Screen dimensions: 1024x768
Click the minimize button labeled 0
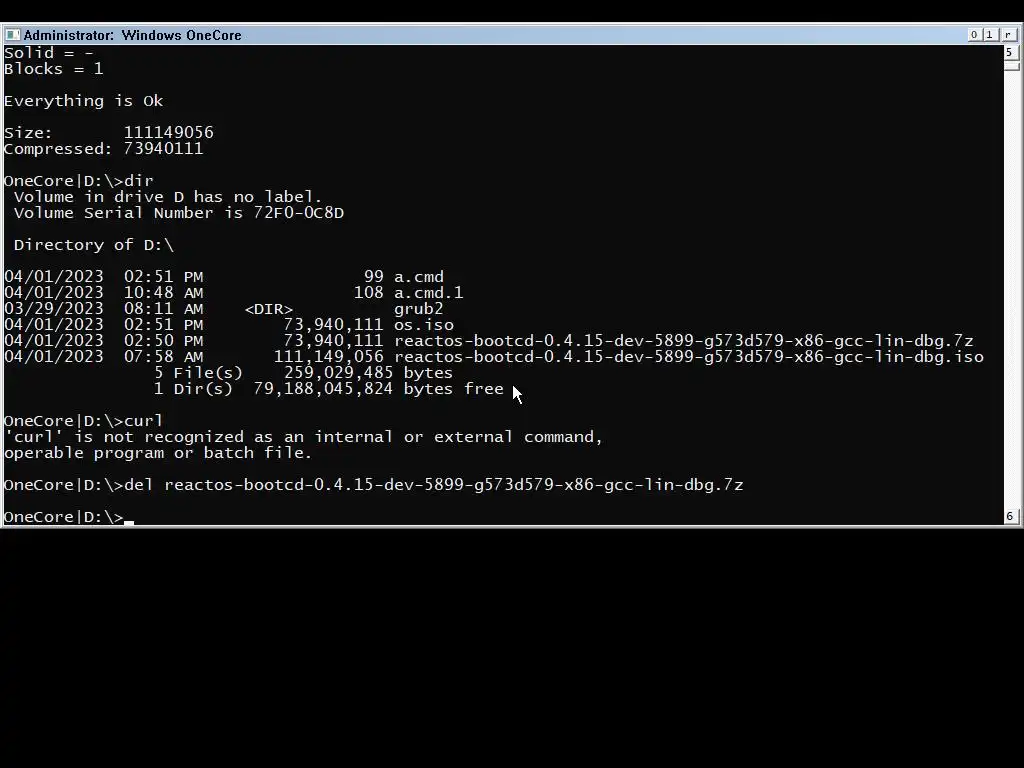click(974, 35)
